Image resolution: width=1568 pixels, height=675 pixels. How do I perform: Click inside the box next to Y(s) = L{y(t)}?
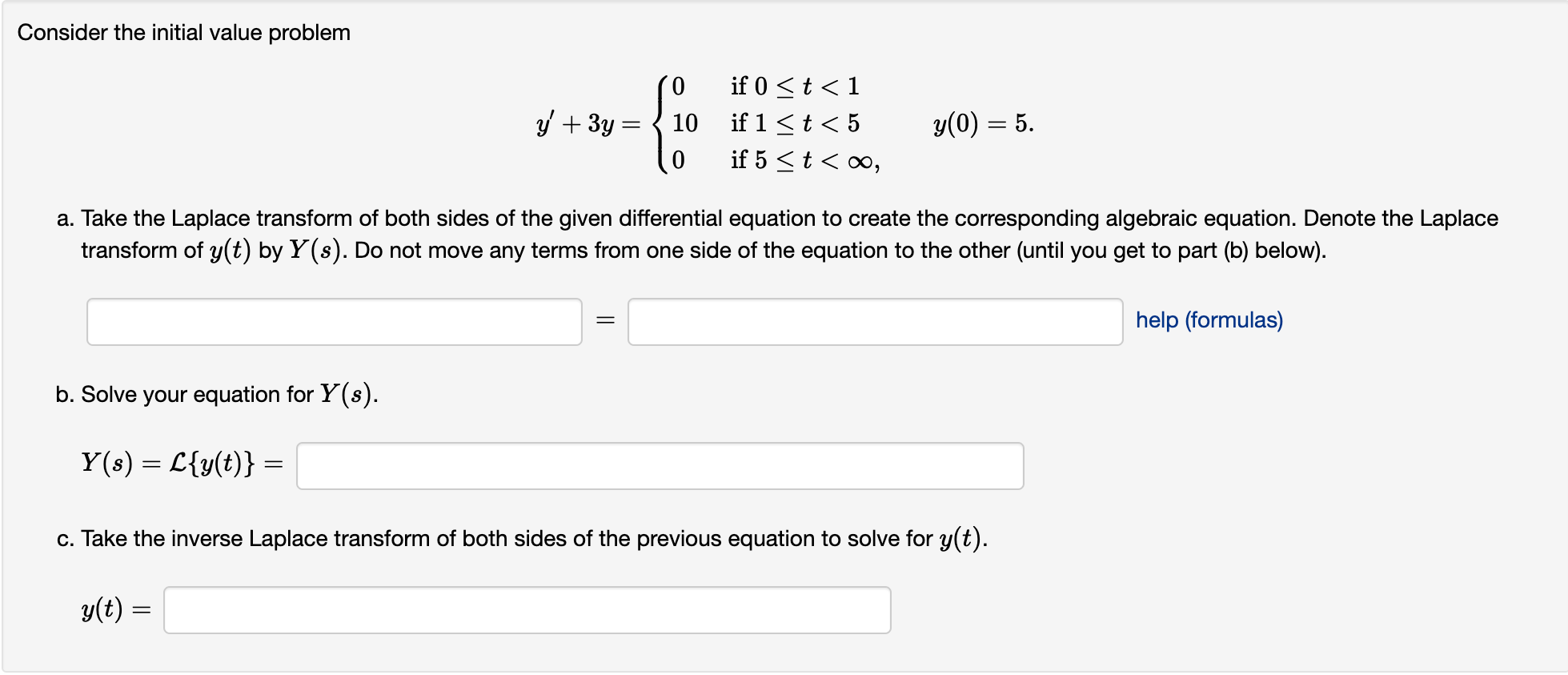tap(660, 465)
